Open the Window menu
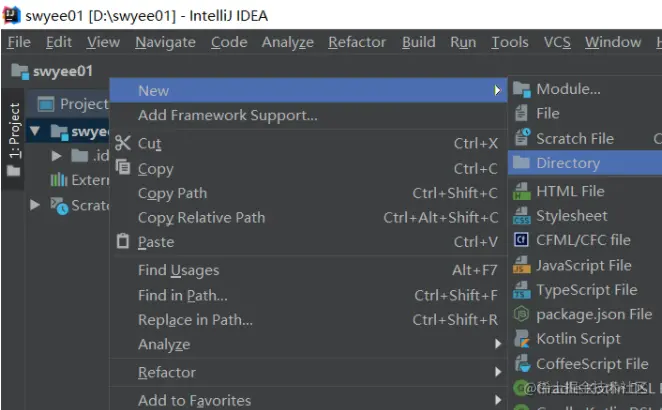The height and width of the screenshot is (410, 662). click(613, 42)
